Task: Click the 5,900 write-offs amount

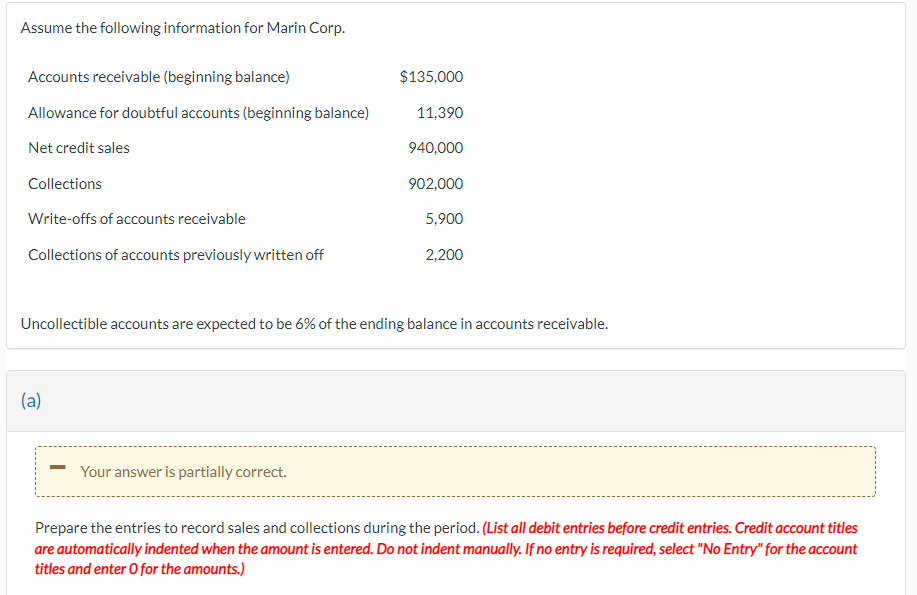Action: point(444,219)
